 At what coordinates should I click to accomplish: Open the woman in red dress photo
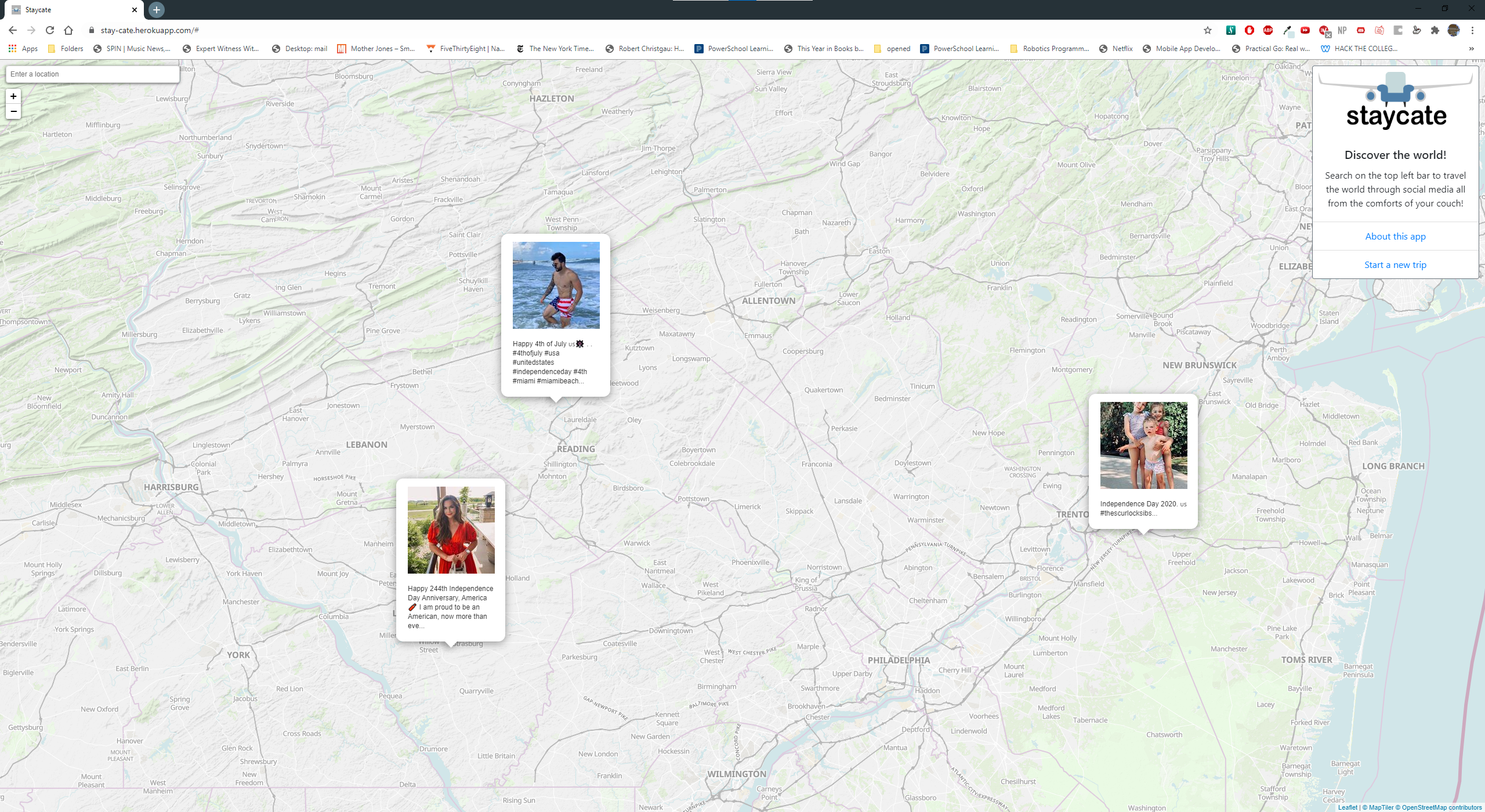pos(451,530)
